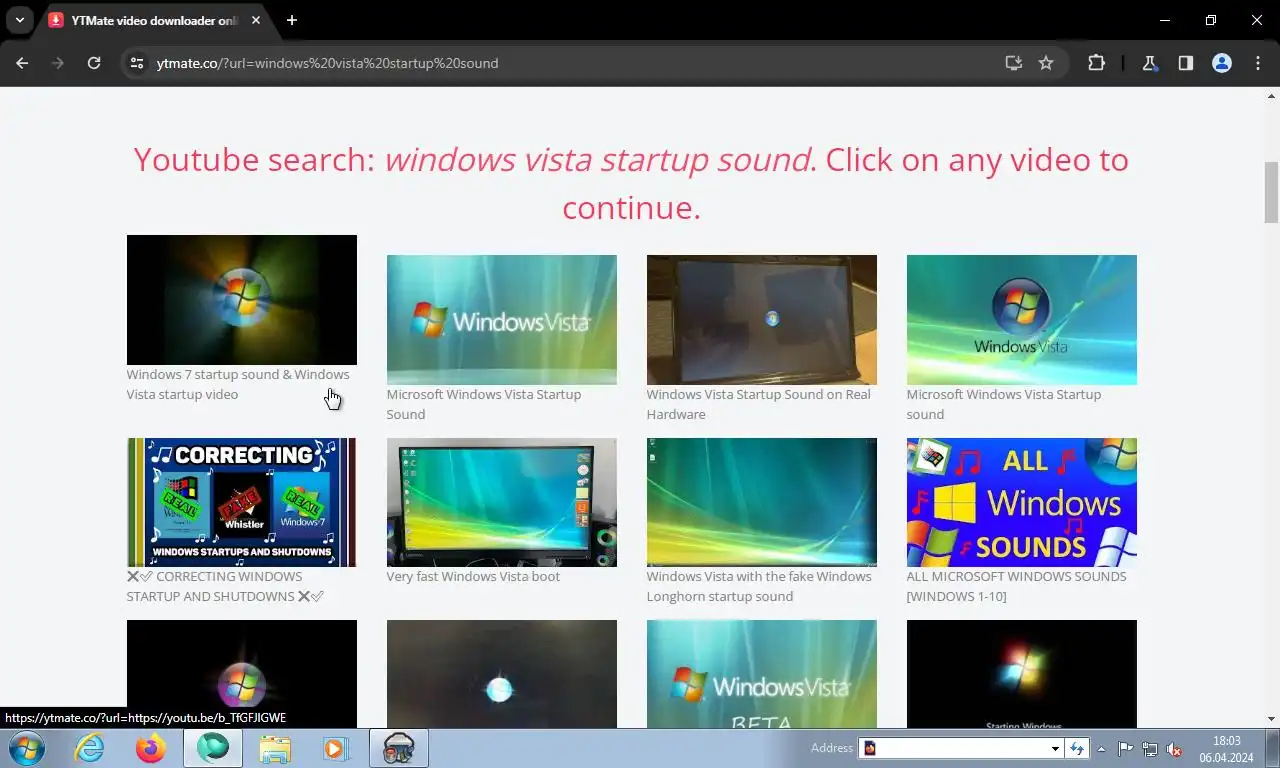Click Show desktop strip at the taskbar end

pos(1273,748)
